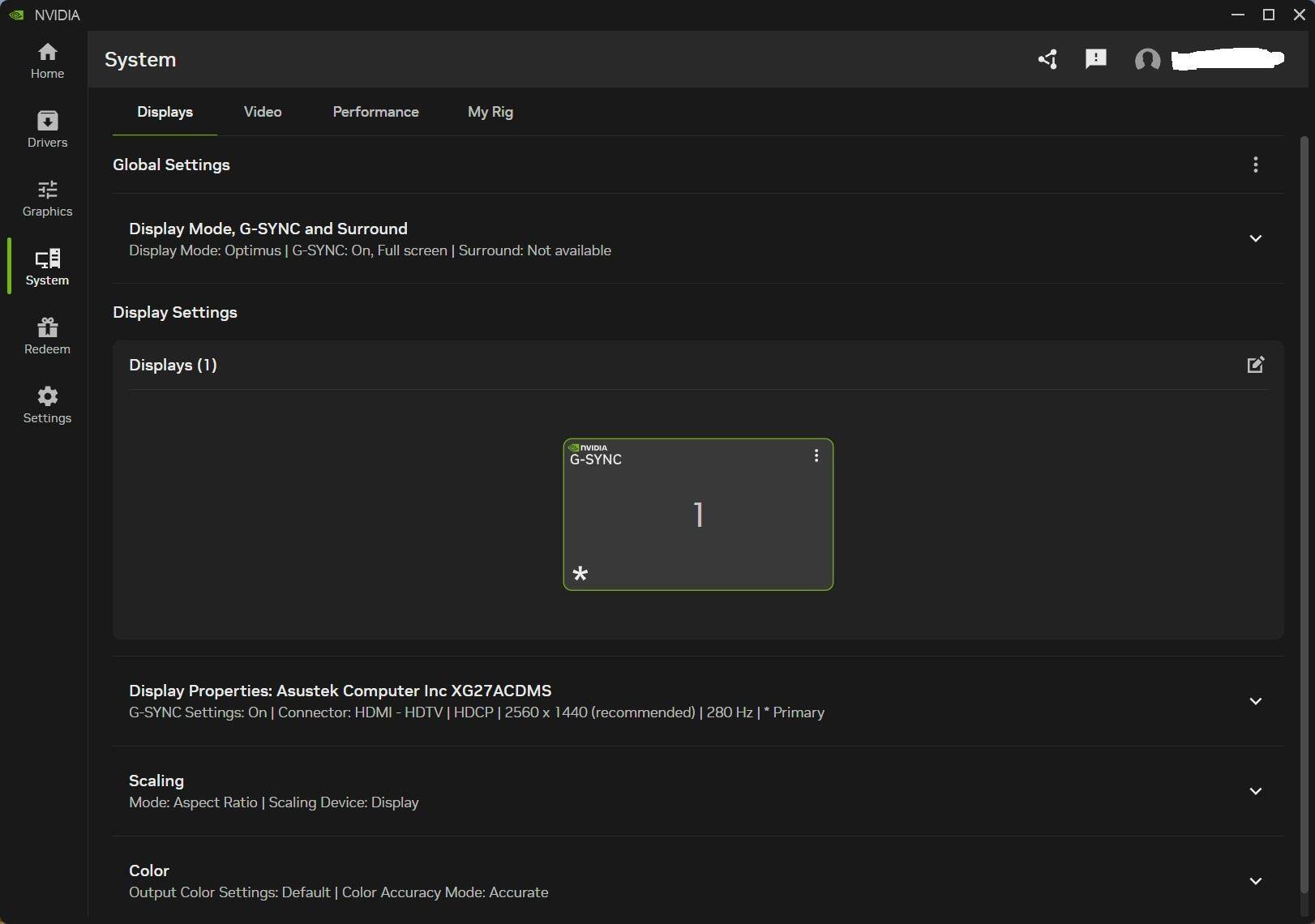
Task: Open the Redeem rewards section
Action: click(47, 336)
